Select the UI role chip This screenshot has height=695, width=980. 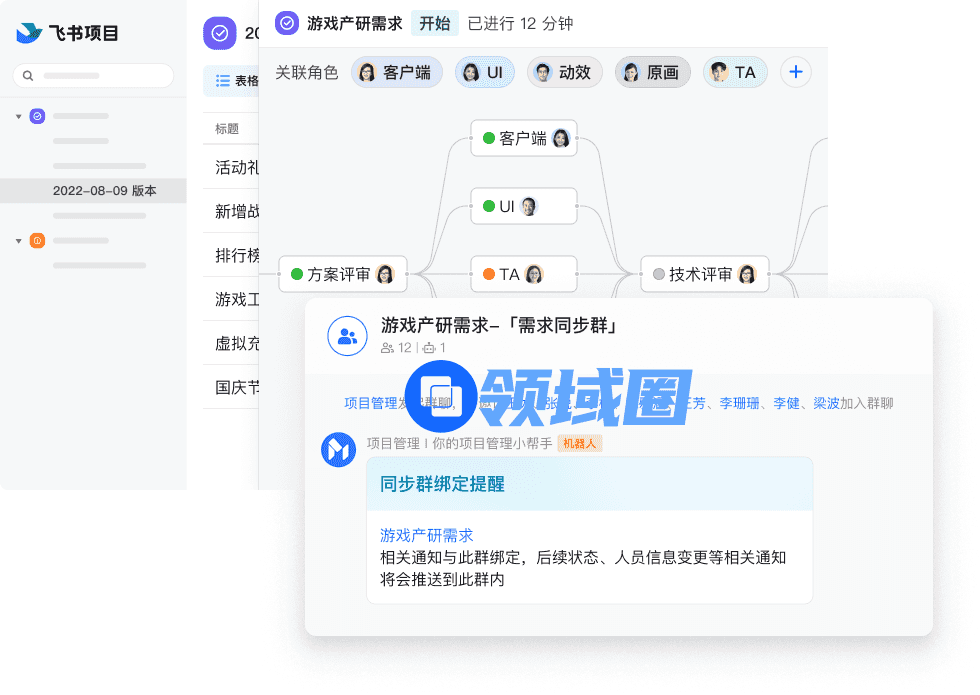[x=484, y=72]
